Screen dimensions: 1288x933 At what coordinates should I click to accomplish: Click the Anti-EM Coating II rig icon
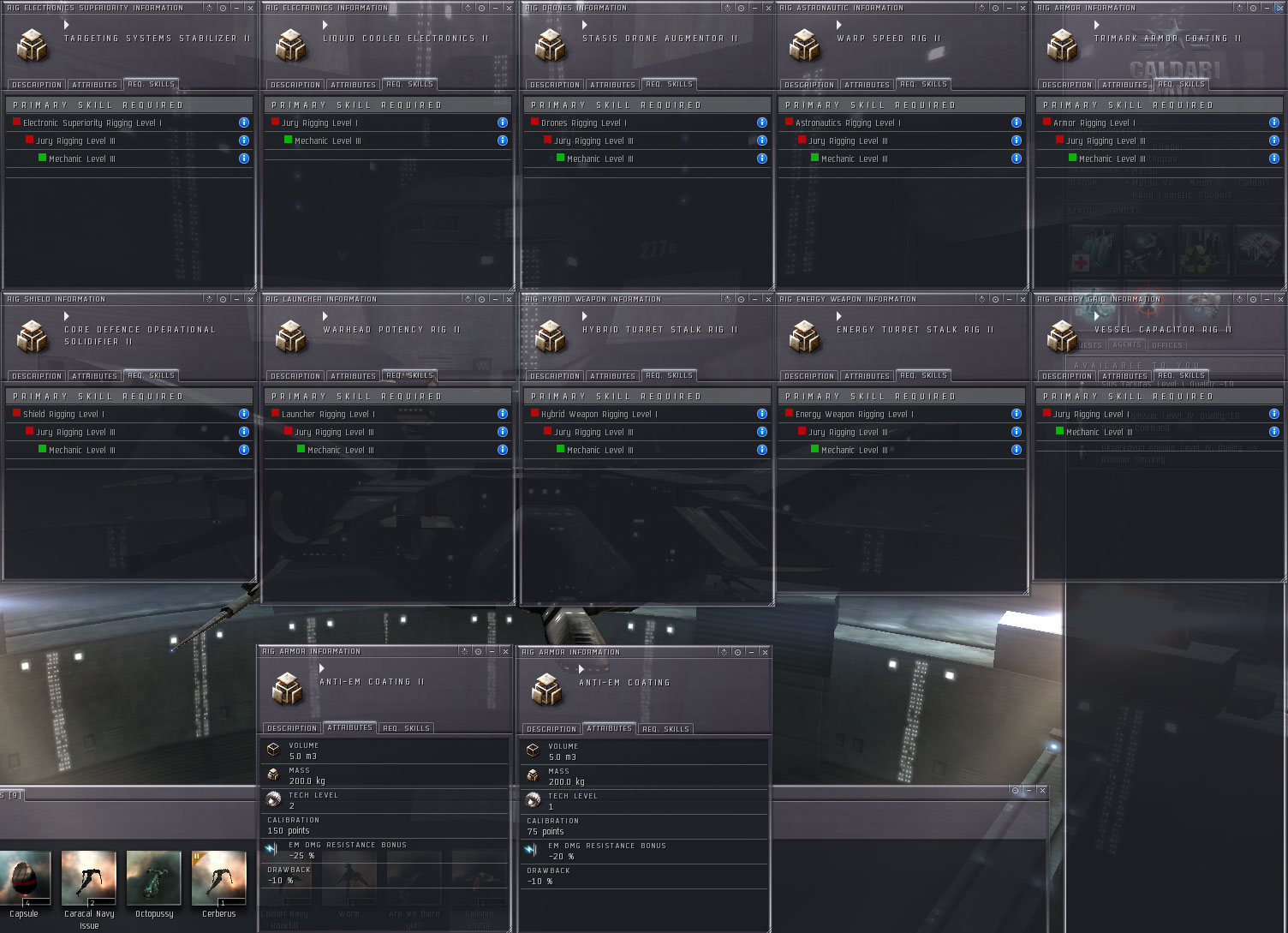click(x=288, y=689)
